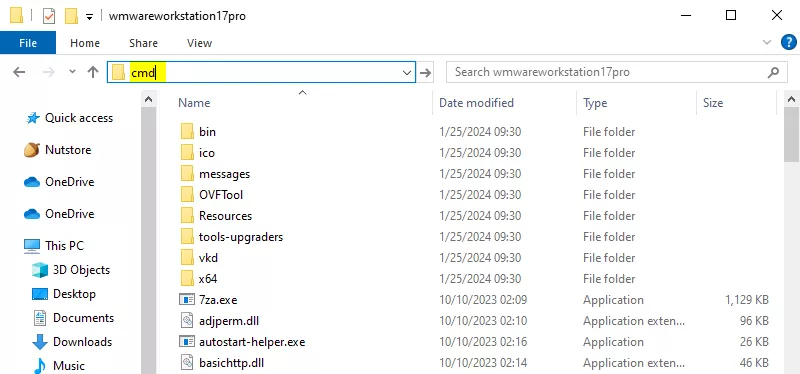The height and width of the screenshot is (374, 800).
Task: Select the vkd folder
Action: 208,258
